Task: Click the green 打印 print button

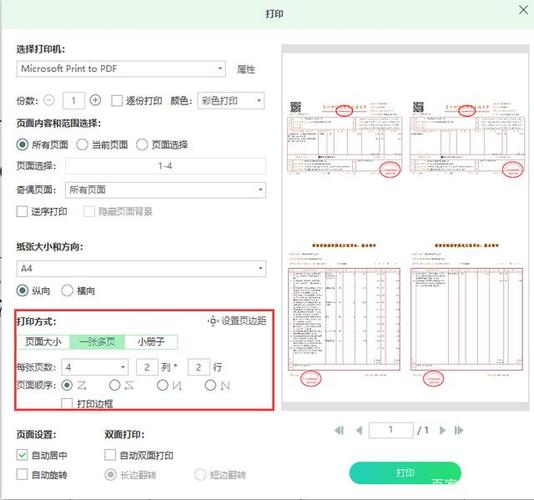Action: click(405, 473)
